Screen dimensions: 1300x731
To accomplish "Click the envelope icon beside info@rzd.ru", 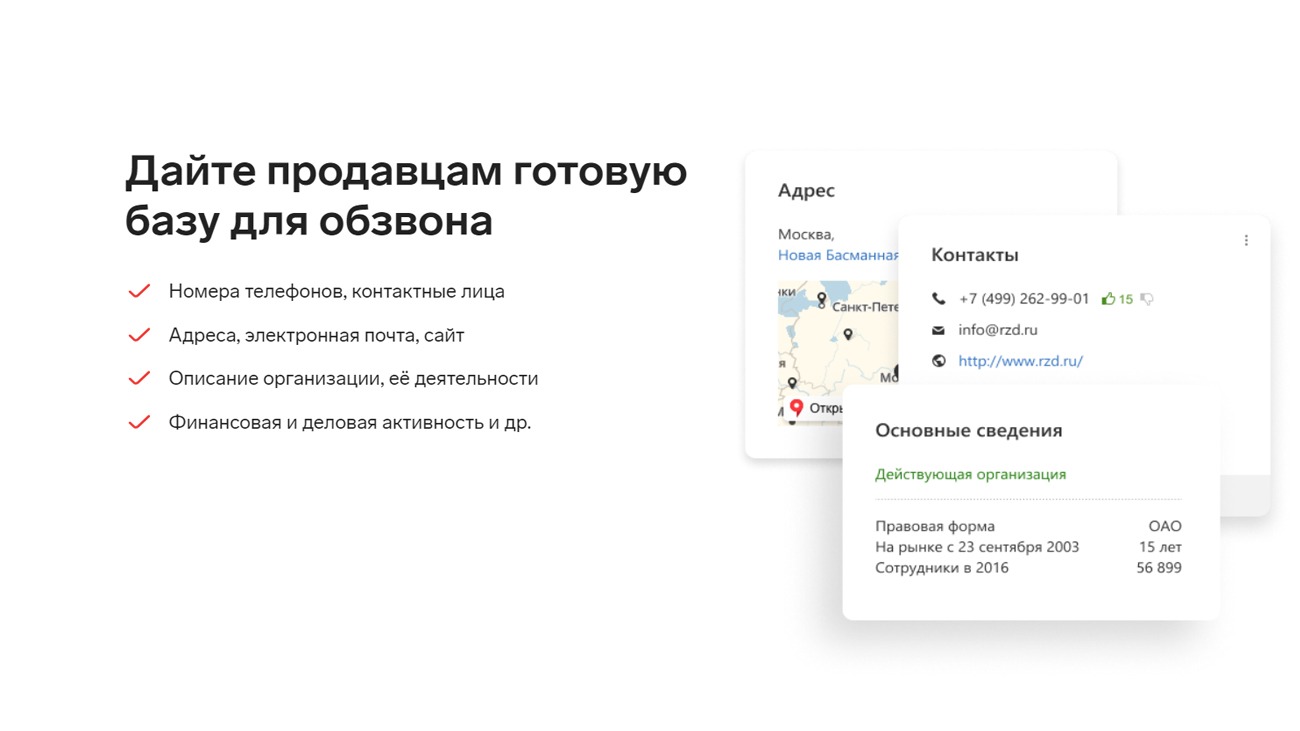I will (938, 330).
